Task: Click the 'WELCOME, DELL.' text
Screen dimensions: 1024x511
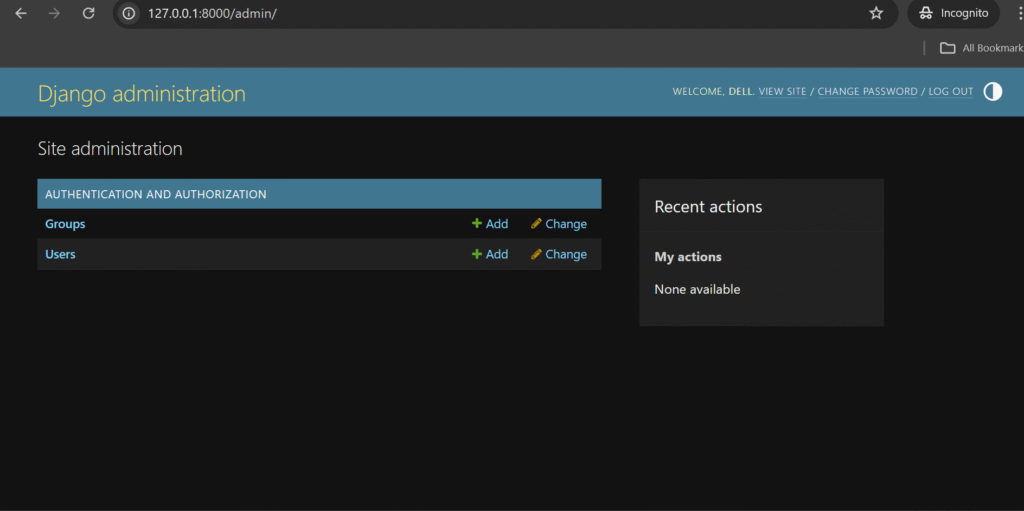Action: (714, 91)
